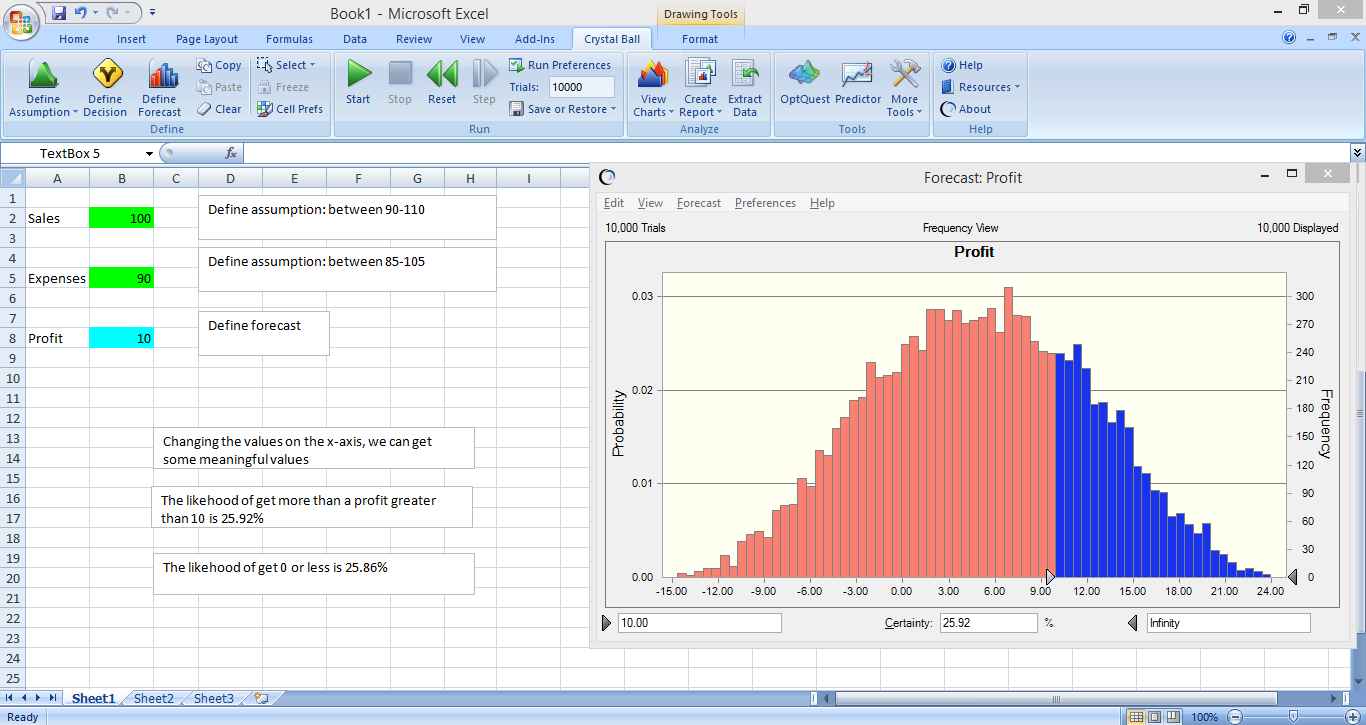1366x725 pixels.
Task: Switch to the Formulas ribbon tab
Action: pos(289,39)
